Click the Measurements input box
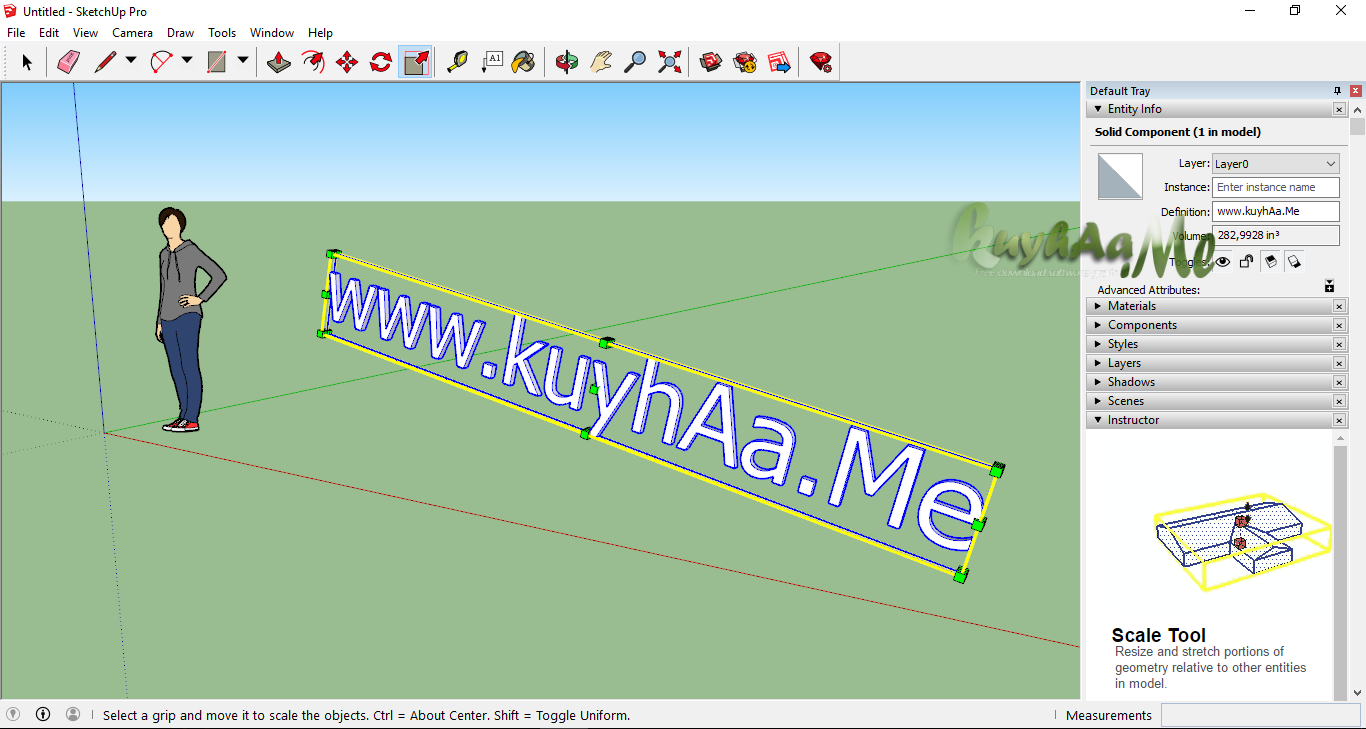Screen dimensions: 1366x729 tap(1262, 715)
